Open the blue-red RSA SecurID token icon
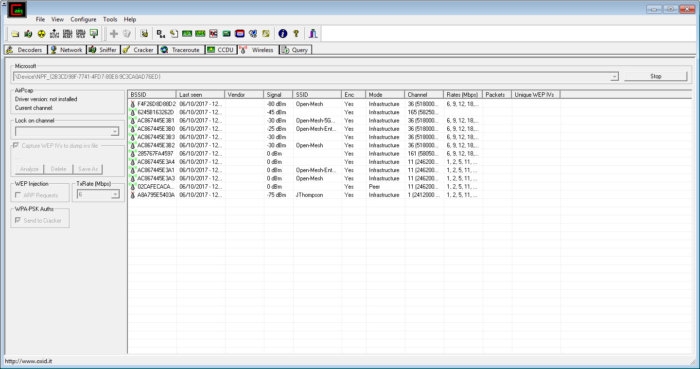Viewport: 700px width, 369px height. (x=240, y=33)
